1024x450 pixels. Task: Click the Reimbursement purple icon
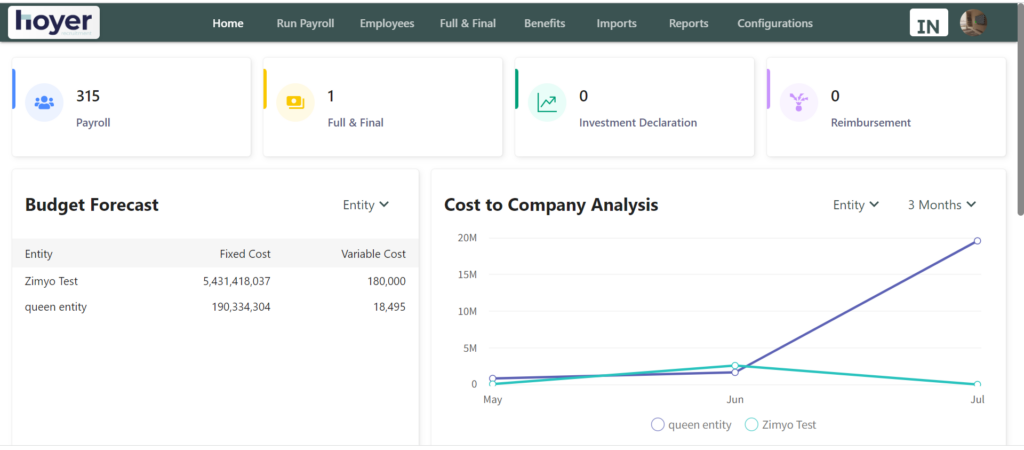[798, 102]
